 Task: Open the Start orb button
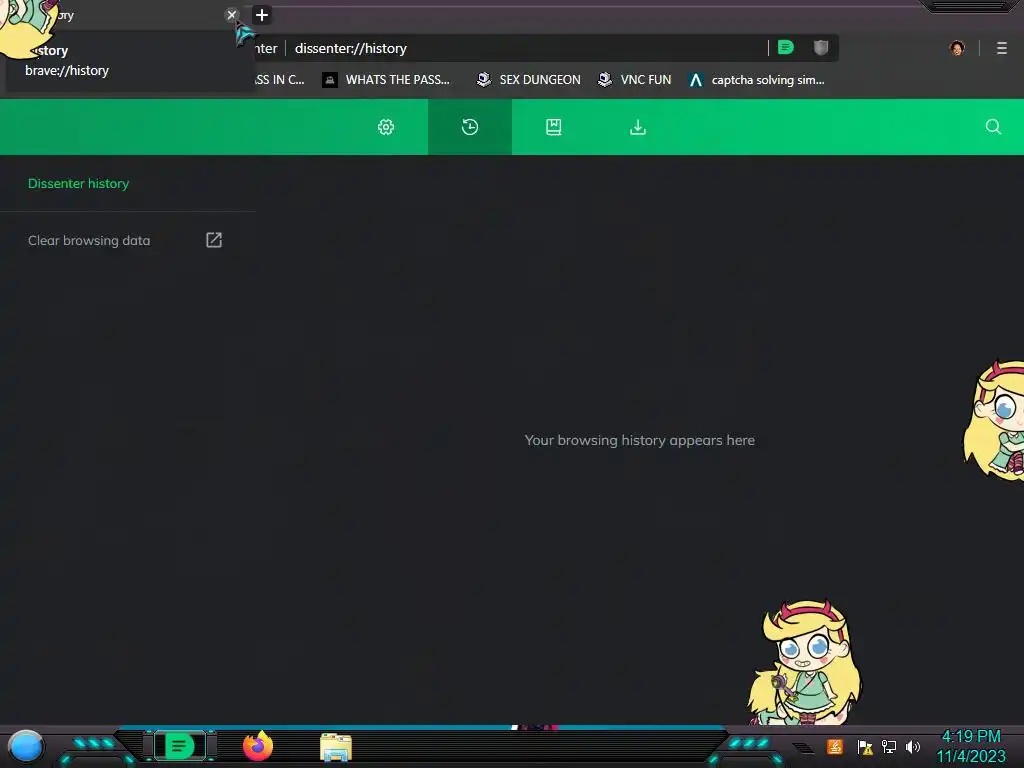tap(25, 747)
